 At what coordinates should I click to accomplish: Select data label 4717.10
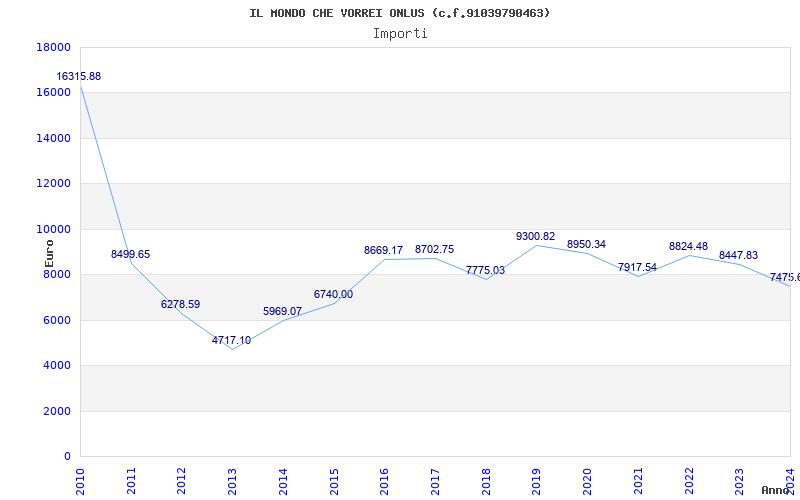[232, 340]
